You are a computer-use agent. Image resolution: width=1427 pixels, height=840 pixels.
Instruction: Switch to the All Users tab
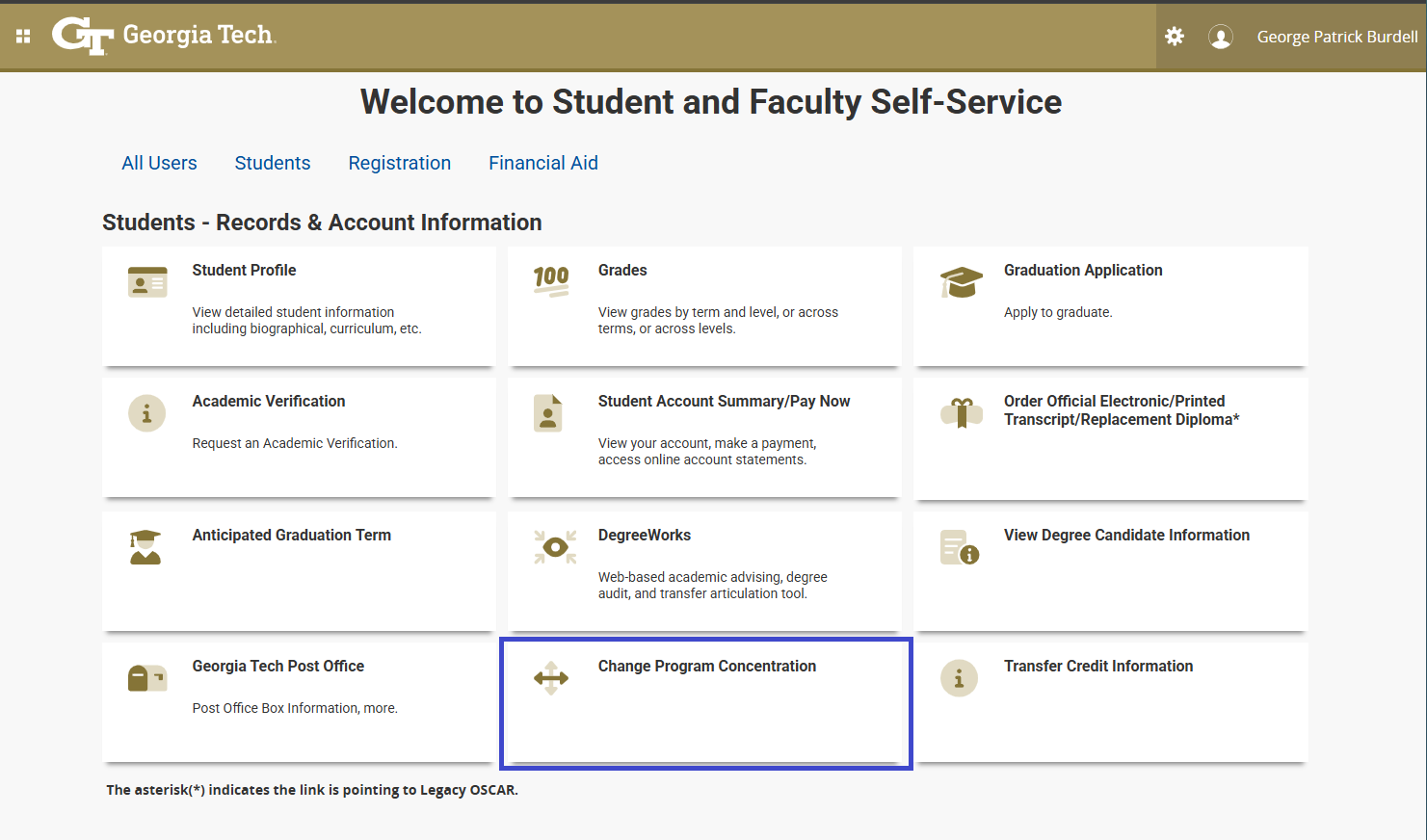tap(159, 163)
